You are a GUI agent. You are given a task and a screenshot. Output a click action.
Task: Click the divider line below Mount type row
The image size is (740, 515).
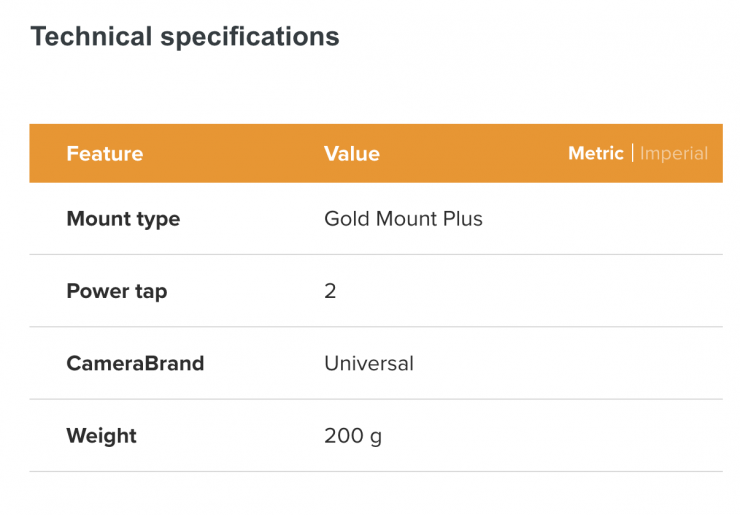[376, 255]
